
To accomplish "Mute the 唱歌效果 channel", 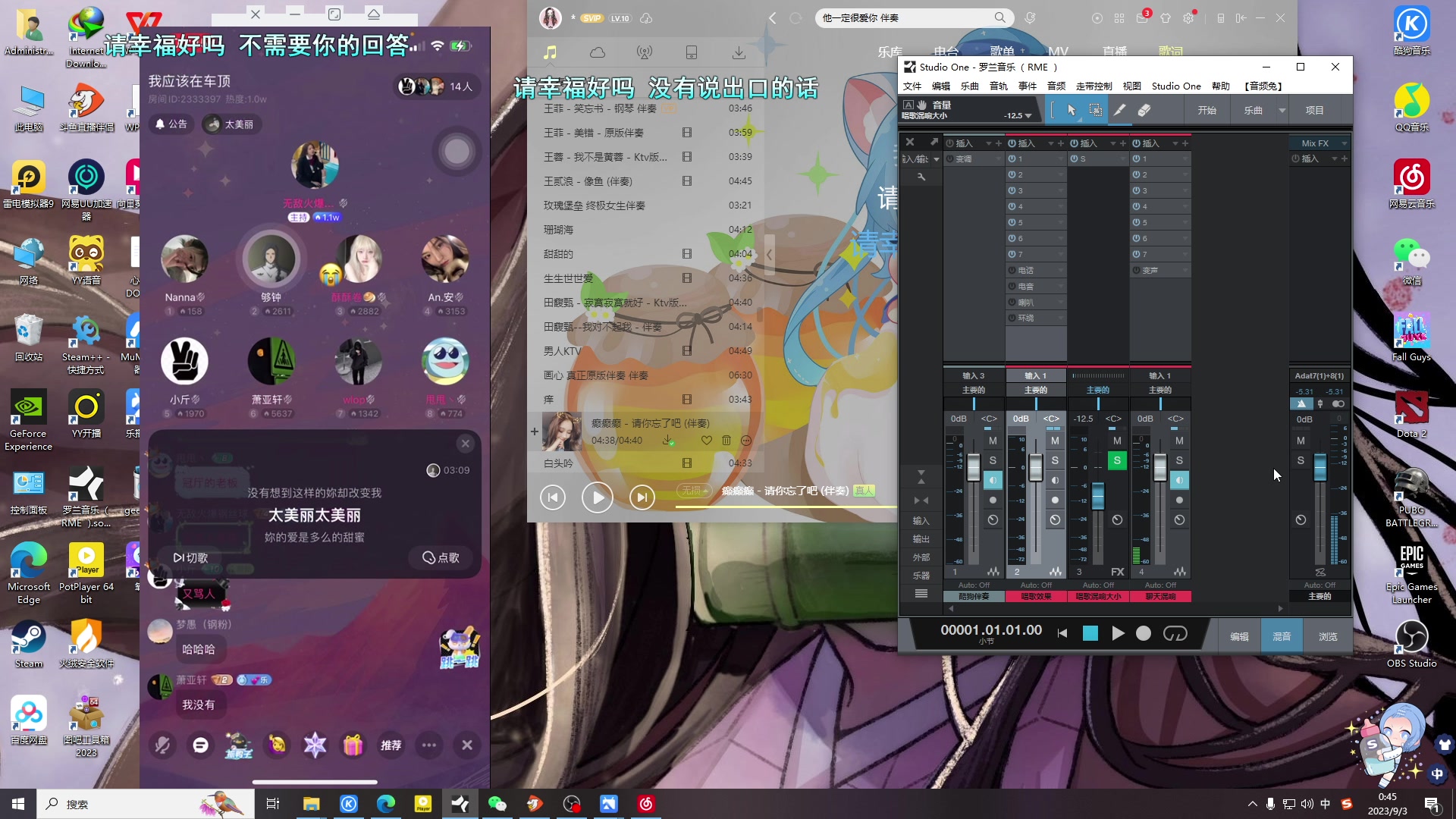I will click(x=1055, y=441).
